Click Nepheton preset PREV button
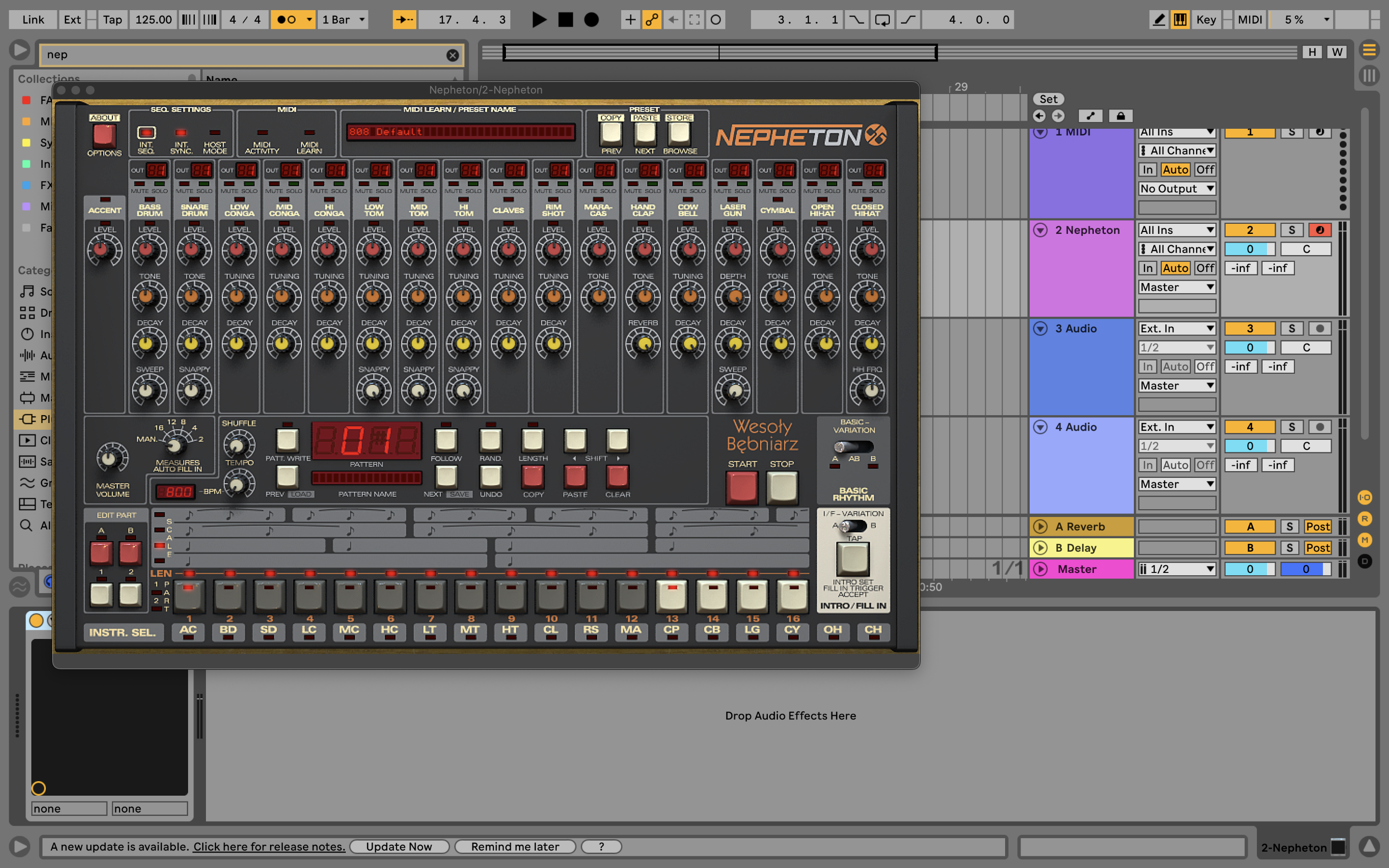1389x868 pixels. click(611, 133)
